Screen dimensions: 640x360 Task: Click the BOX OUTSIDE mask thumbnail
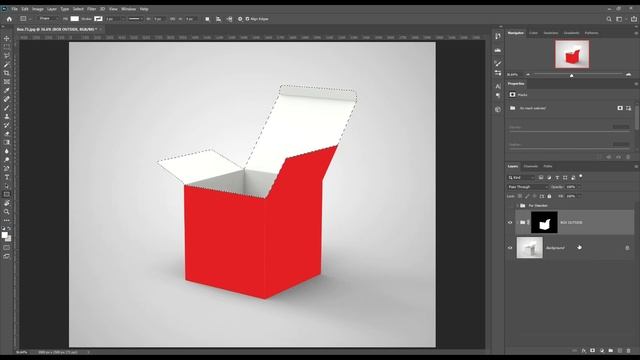(544, 222)
